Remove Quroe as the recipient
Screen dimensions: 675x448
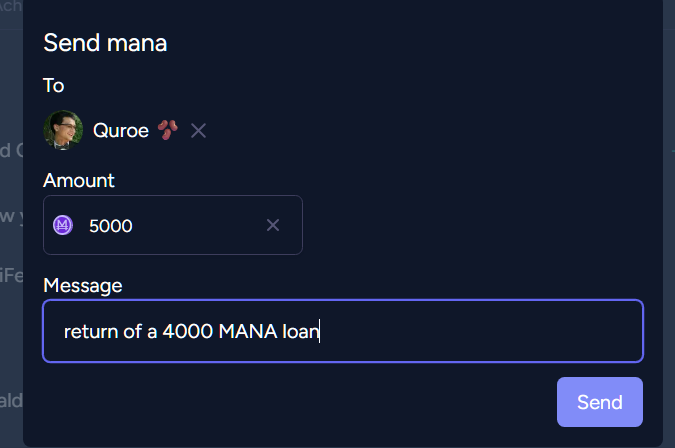coord(198,130)
